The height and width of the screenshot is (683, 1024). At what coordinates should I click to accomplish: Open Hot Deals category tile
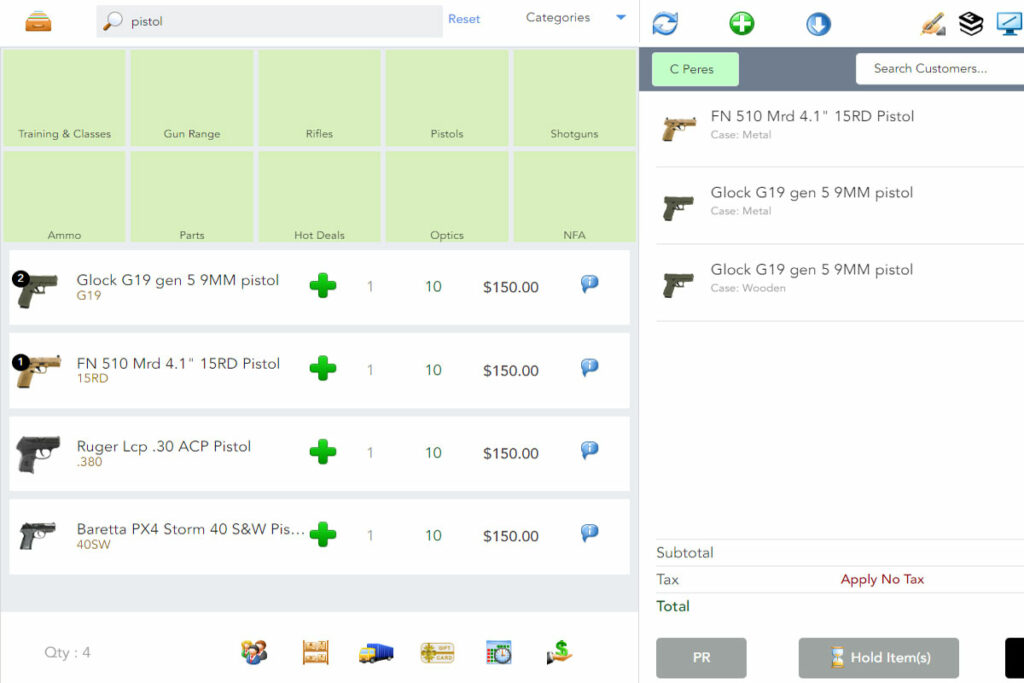point(319,197)
